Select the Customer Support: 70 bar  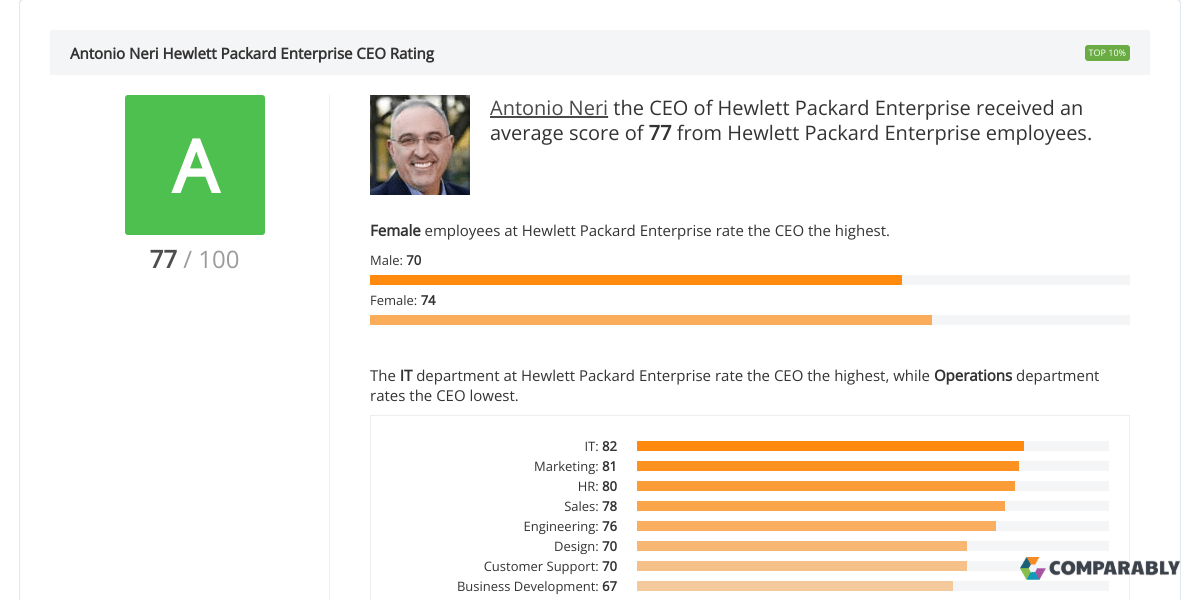click(800, 566)
